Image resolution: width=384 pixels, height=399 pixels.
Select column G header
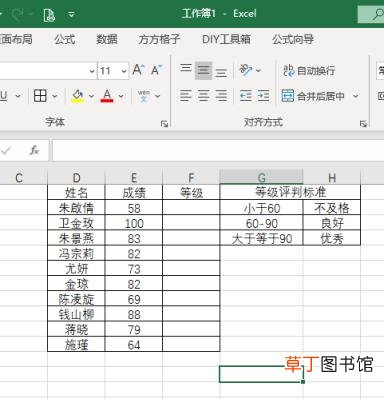pos(262,177)
